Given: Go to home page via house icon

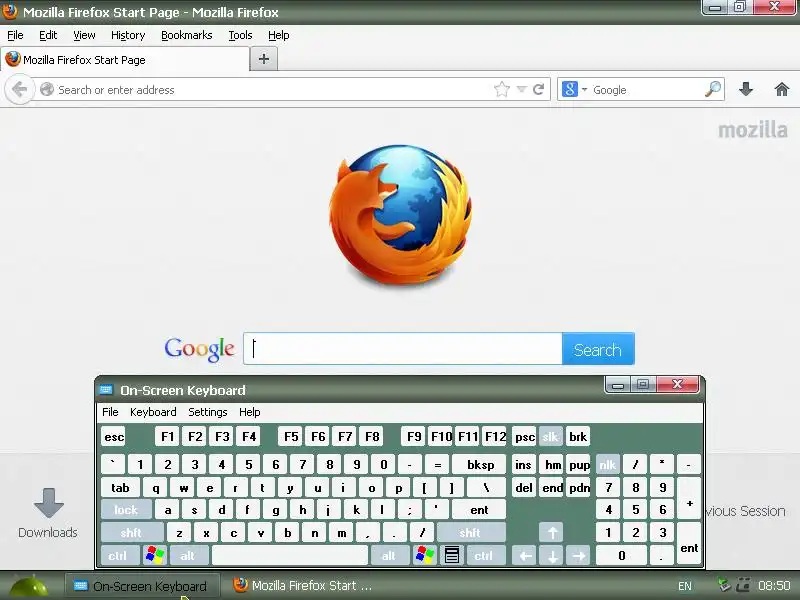Looking at the screenshot, I should pyautogui.click(x=782, y=89).
